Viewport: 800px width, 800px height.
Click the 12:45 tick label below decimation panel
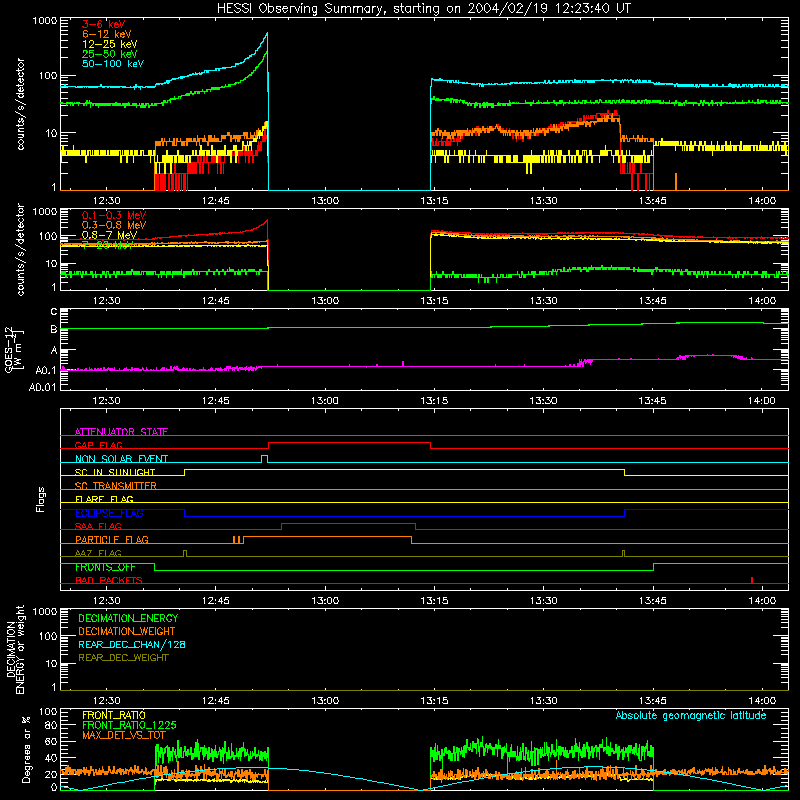215,701
